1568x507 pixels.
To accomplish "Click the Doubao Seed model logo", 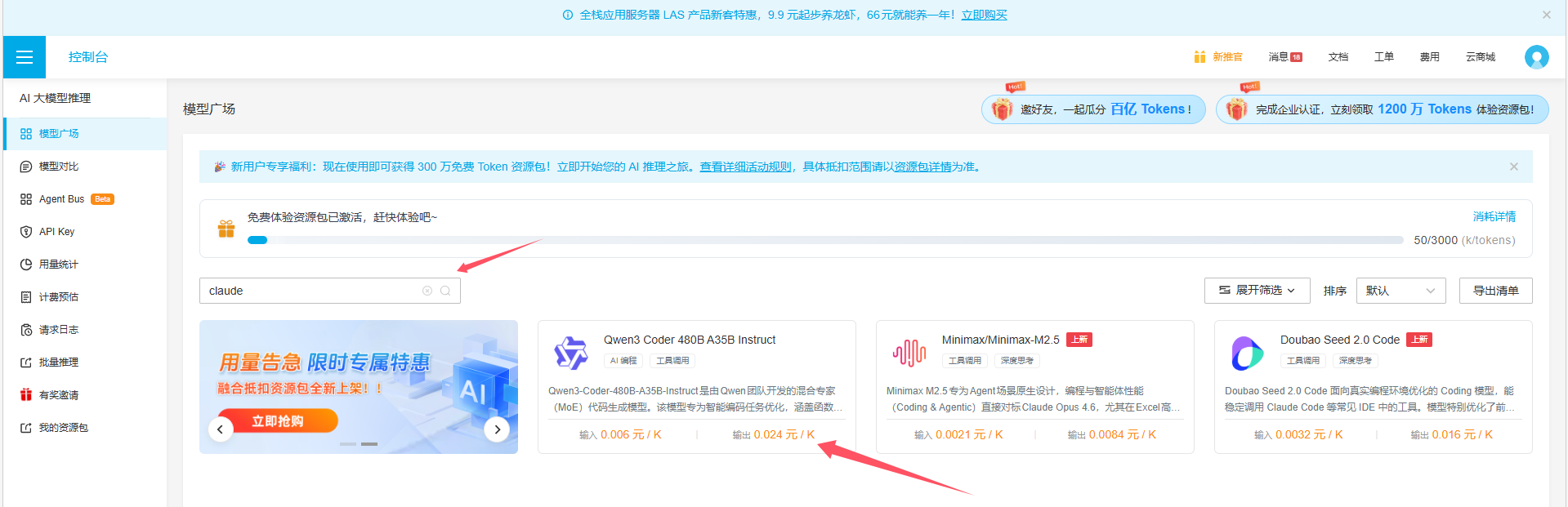I will tap(1248, 353).
